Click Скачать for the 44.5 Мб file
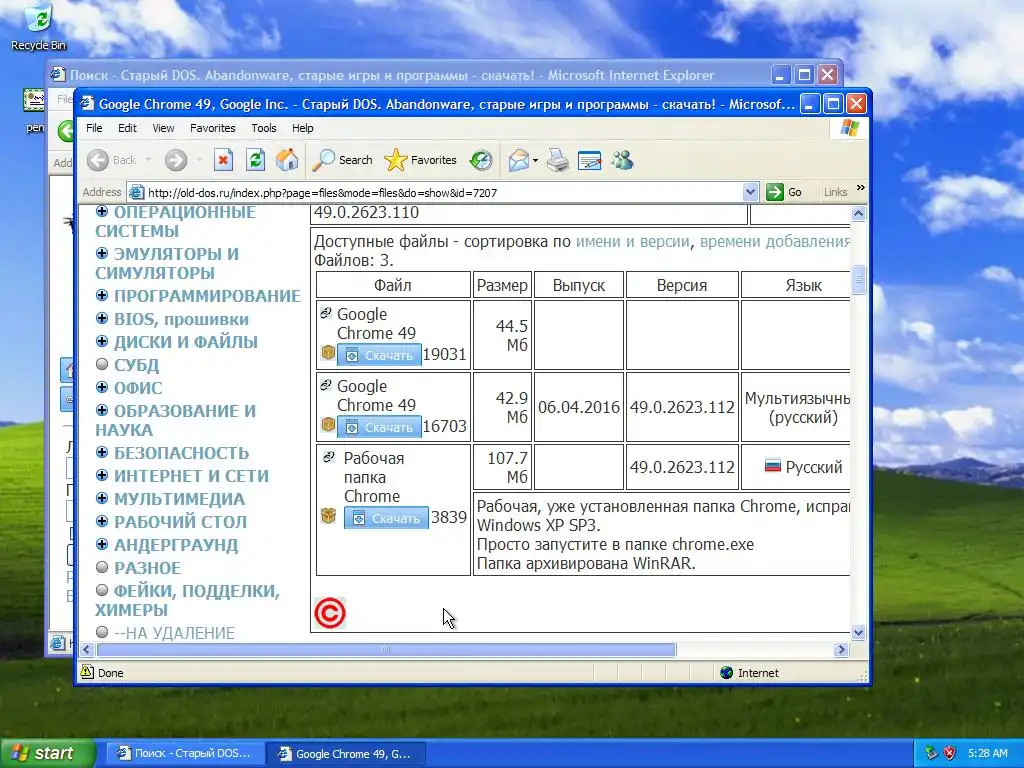 pos(379,355)
